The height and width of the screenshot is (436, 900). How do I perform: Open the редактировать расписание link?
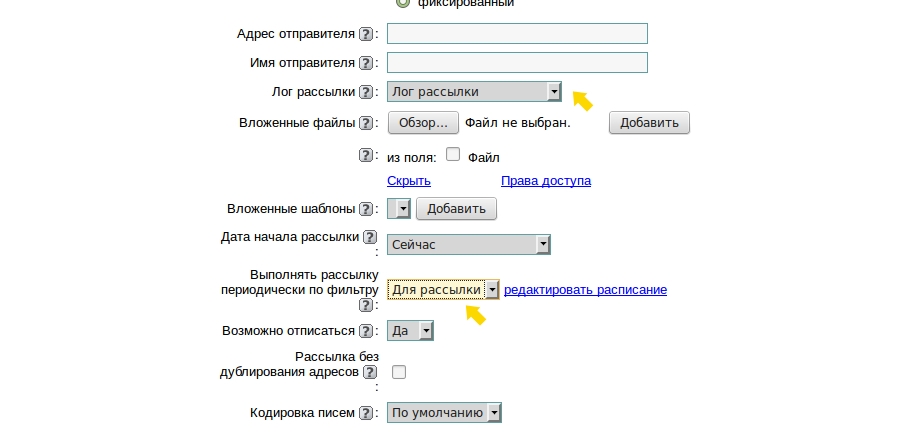point(585,290)
